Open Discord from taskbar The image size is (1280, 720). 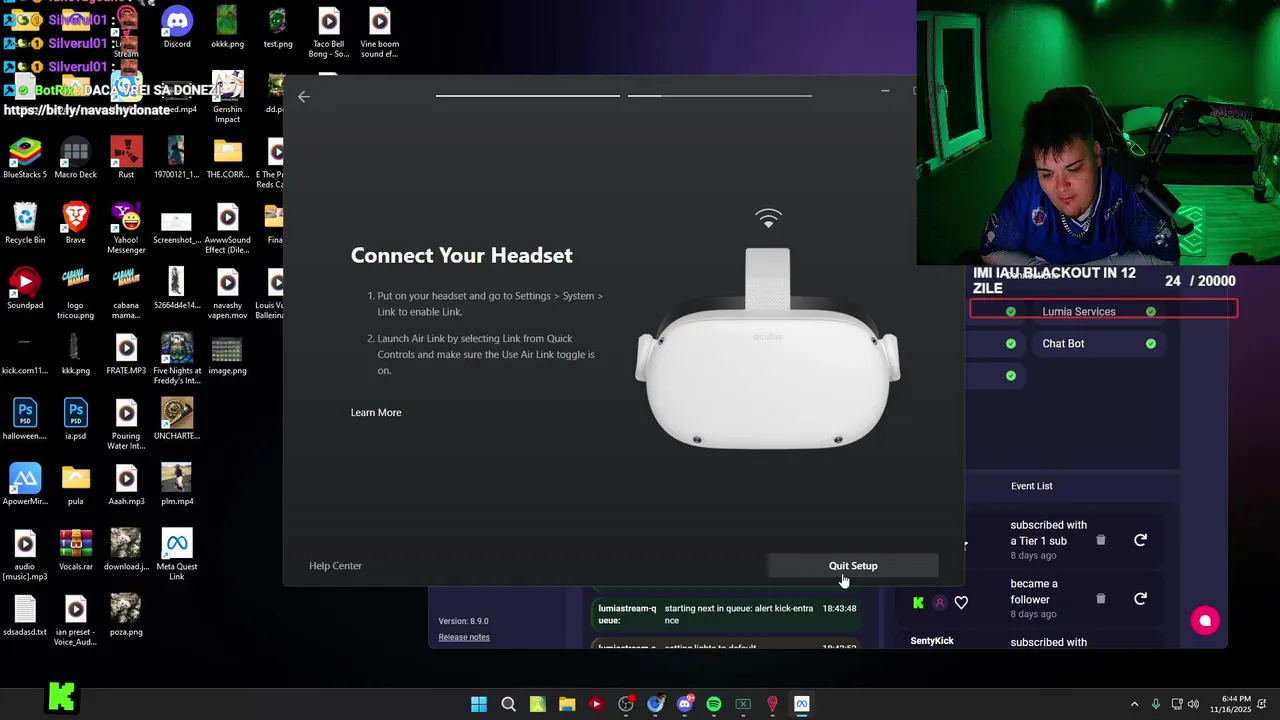pos(685,704)
